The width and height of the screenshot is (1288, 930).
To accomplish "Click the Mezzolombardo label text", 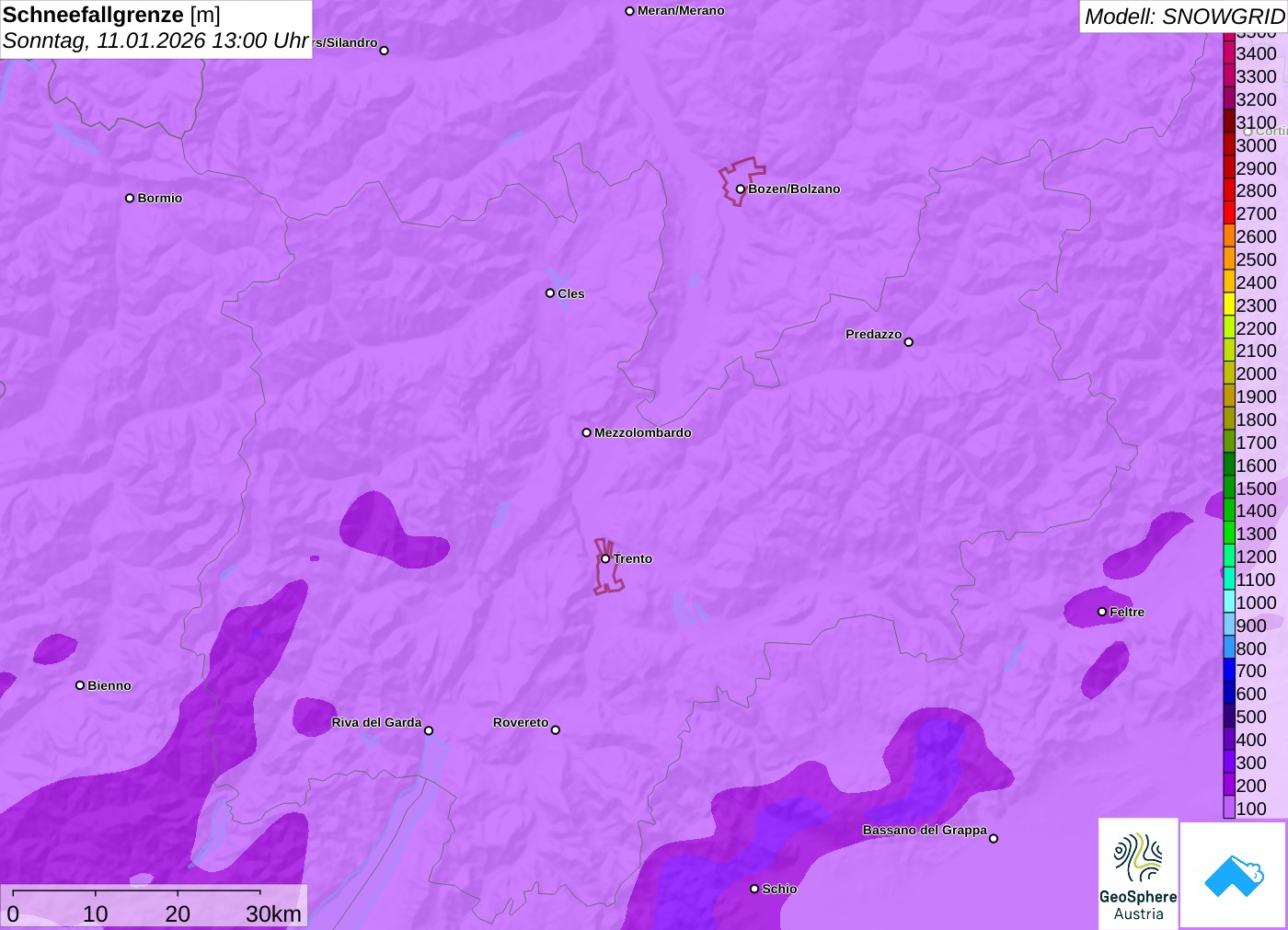I will [x=643, y=432].
